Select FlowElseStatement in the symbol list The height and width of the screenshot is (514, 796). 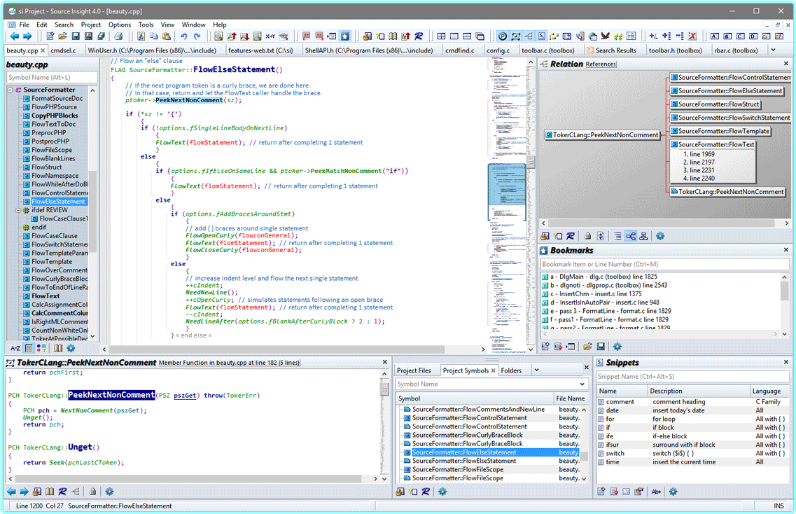coord(58,202)
